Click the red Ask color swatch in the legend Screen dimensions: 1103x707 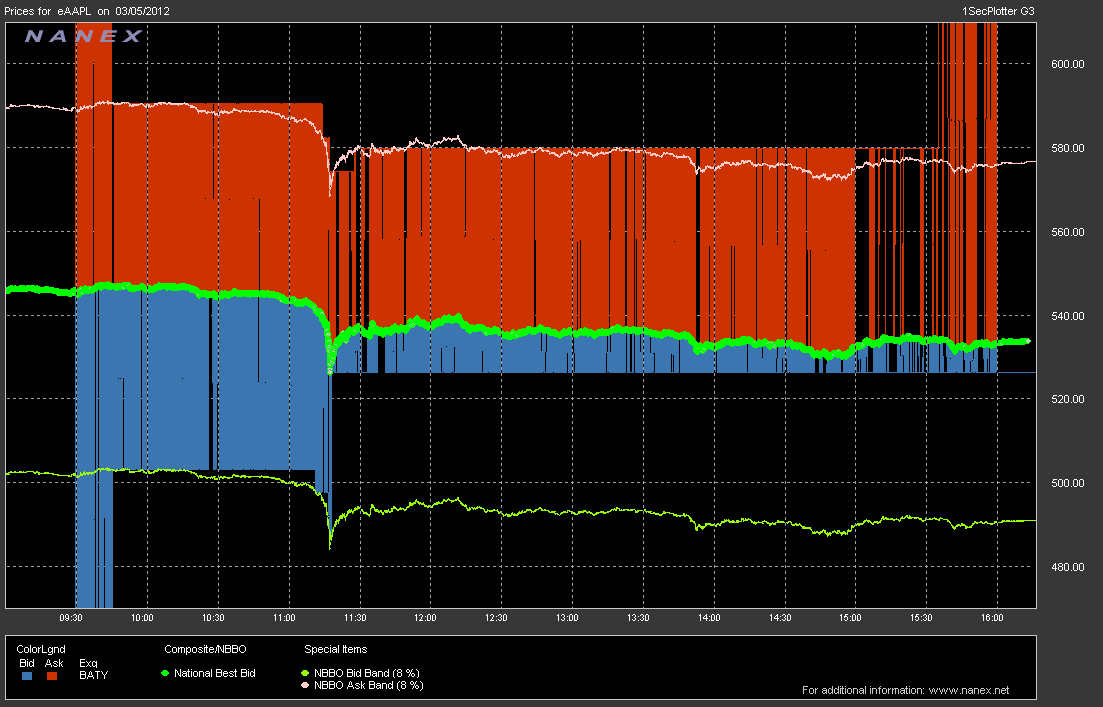tap(51, 676)
